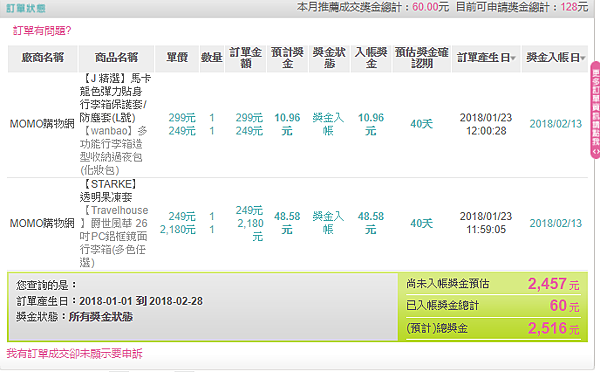Click the 訂單有問題? link
Image resolution: width=600 pixels, height=372 pixels.
(x=42, y=31)
